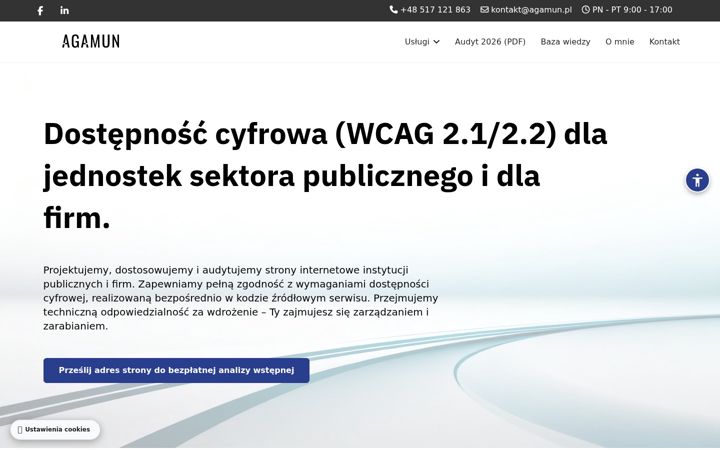
Task: Open the Facebook profile icon
Action: pos(40,10)
